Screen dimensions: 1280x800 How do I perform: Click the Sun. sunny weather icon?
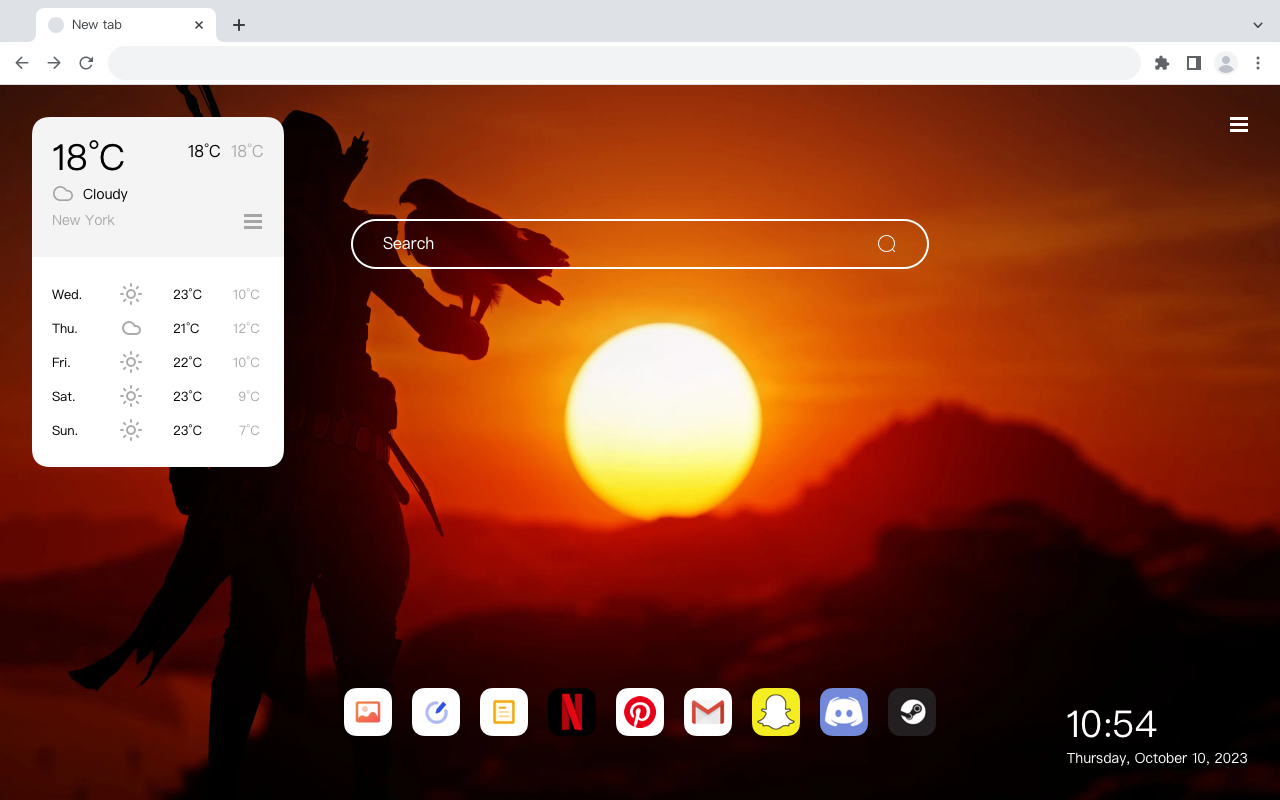131,430
